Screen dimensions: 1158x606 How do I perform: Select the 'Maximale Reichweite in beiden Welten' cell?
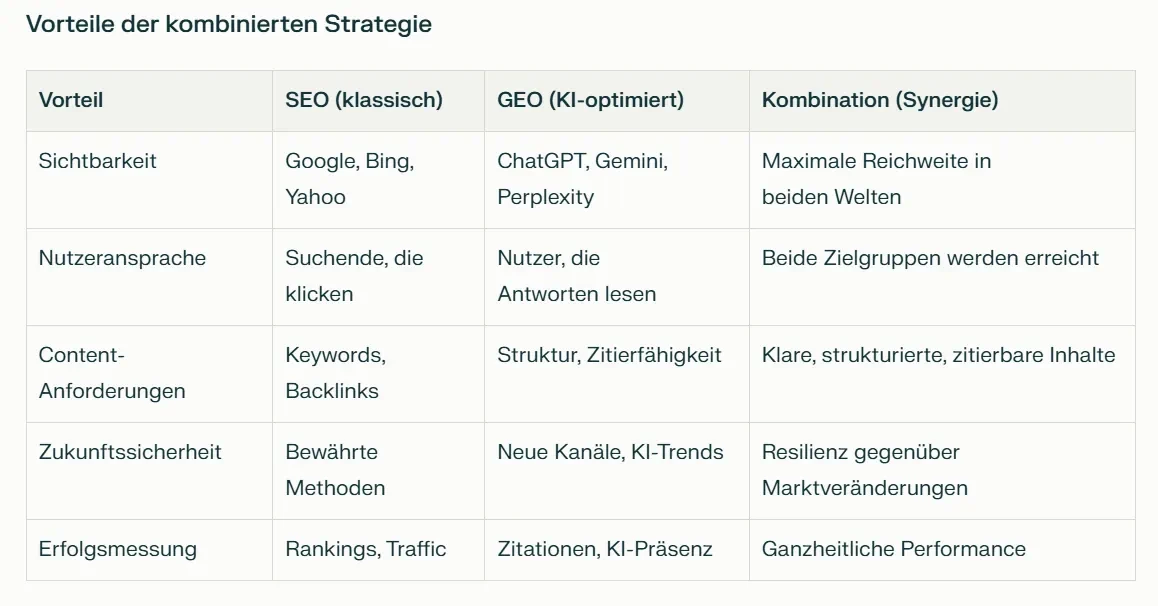(x=876, y=179)
